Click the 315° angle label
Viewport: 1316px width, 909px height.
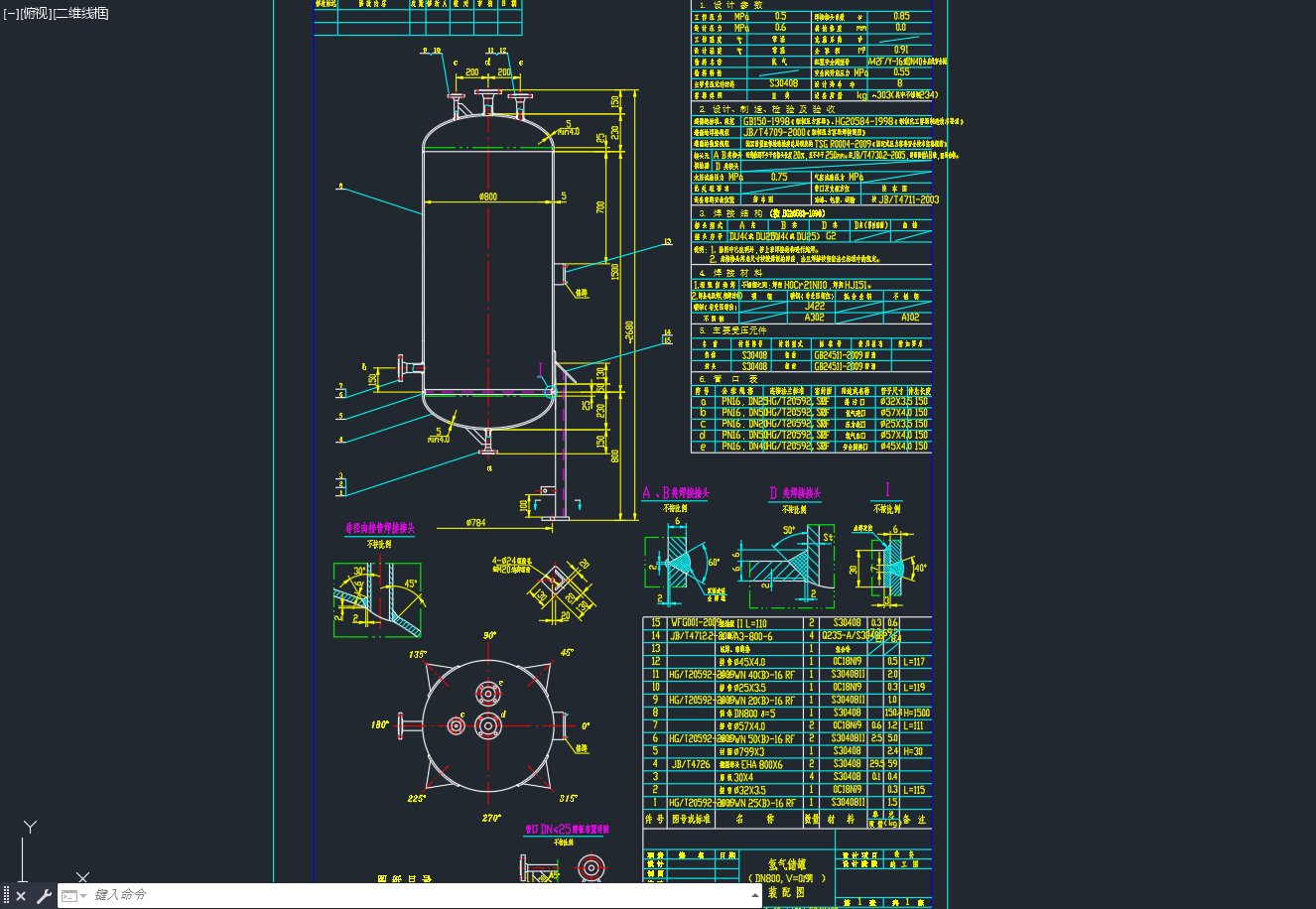569,798
